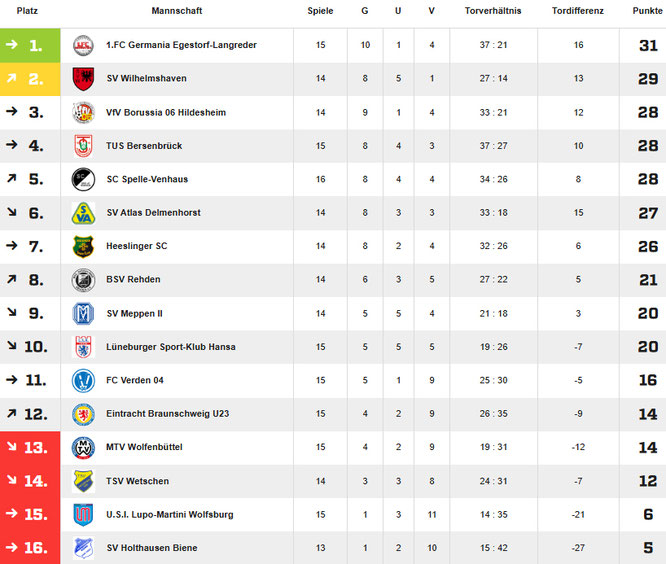This screenshot has height=564, width=666.
Task: Click the red rank 16 position cell
Action: 30,548
